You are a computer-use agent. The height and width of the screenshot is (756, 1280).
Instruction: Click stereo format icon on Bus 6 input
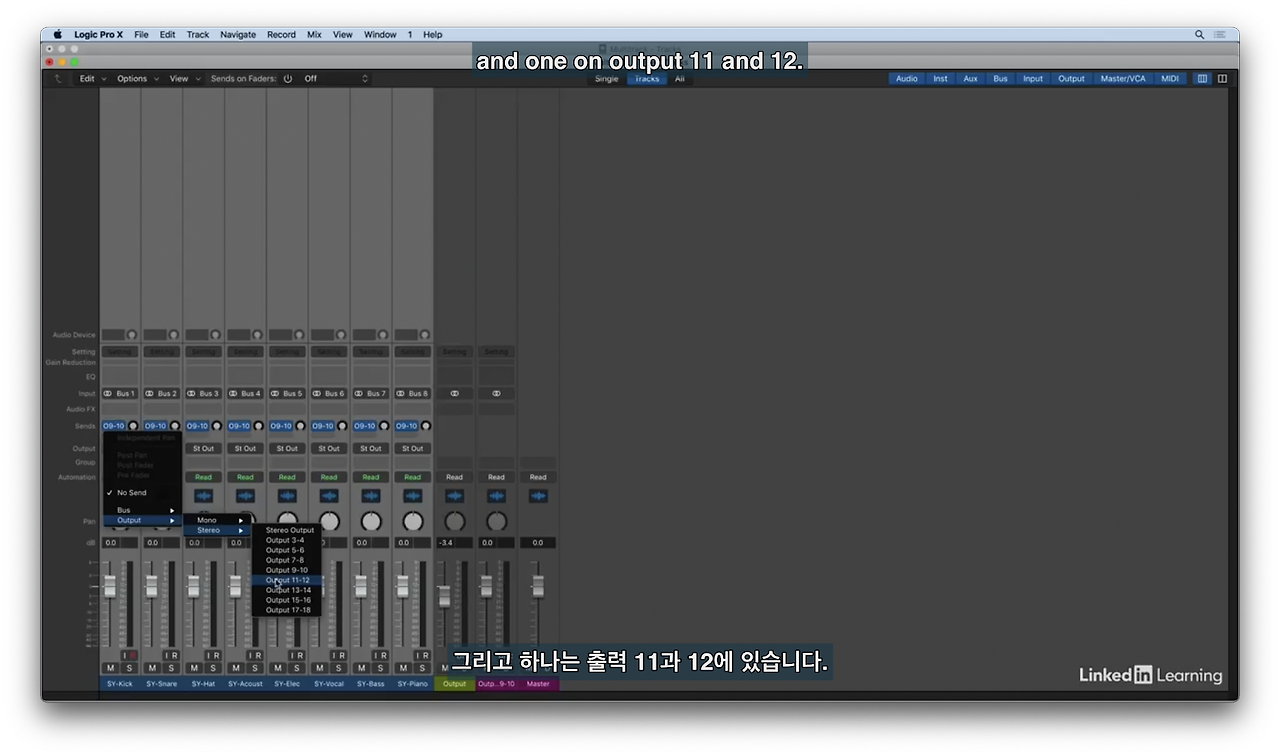(x=317, y=394)
